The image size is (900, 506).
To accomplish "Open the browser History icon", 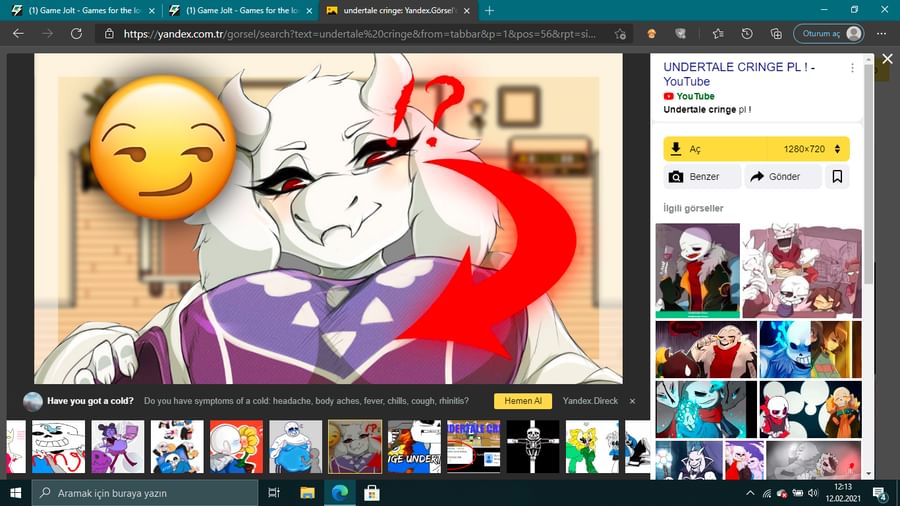I will (x=747, y=34).
